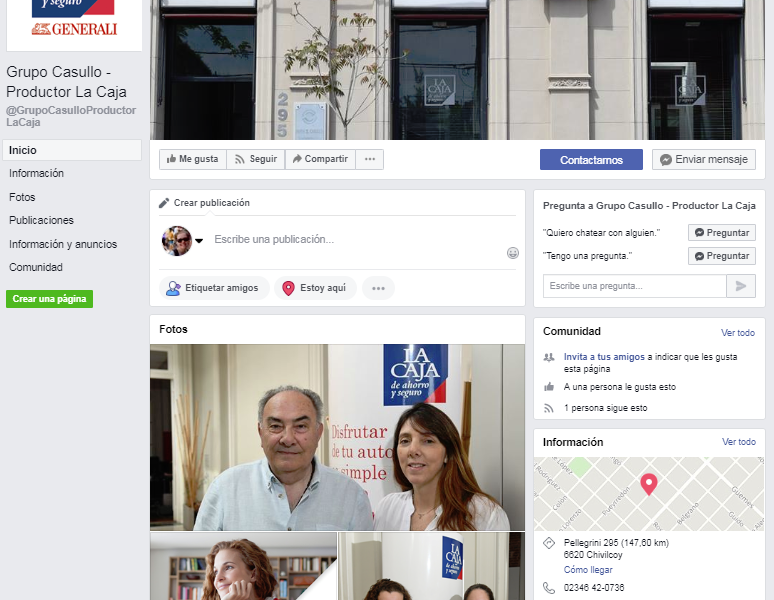Click Etiquetar amigos button
This screenshot has height=600, width=774.
214,288
